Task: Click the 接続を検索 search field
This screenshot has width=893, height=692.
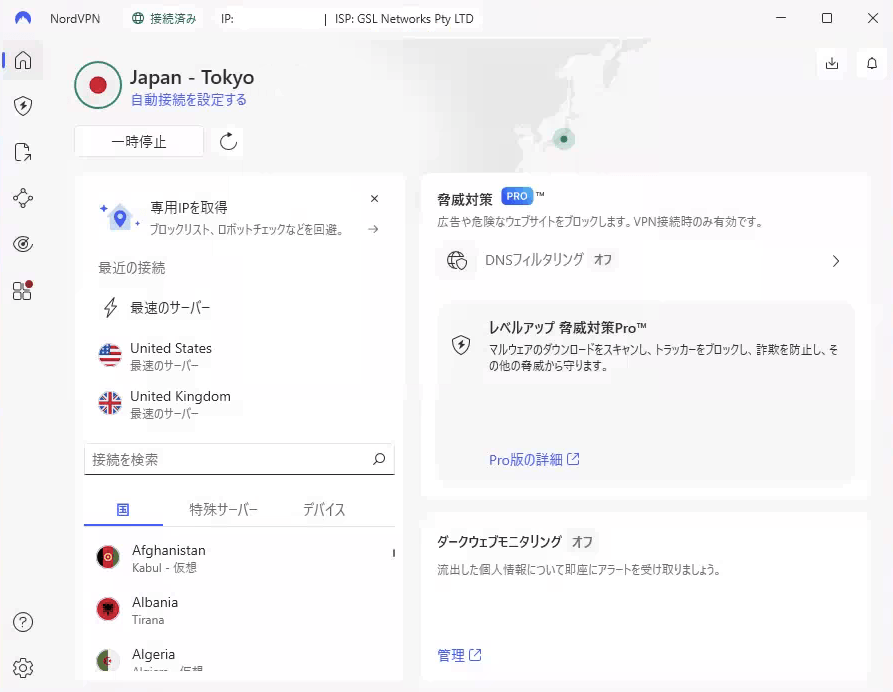Action: coord(228,460)
